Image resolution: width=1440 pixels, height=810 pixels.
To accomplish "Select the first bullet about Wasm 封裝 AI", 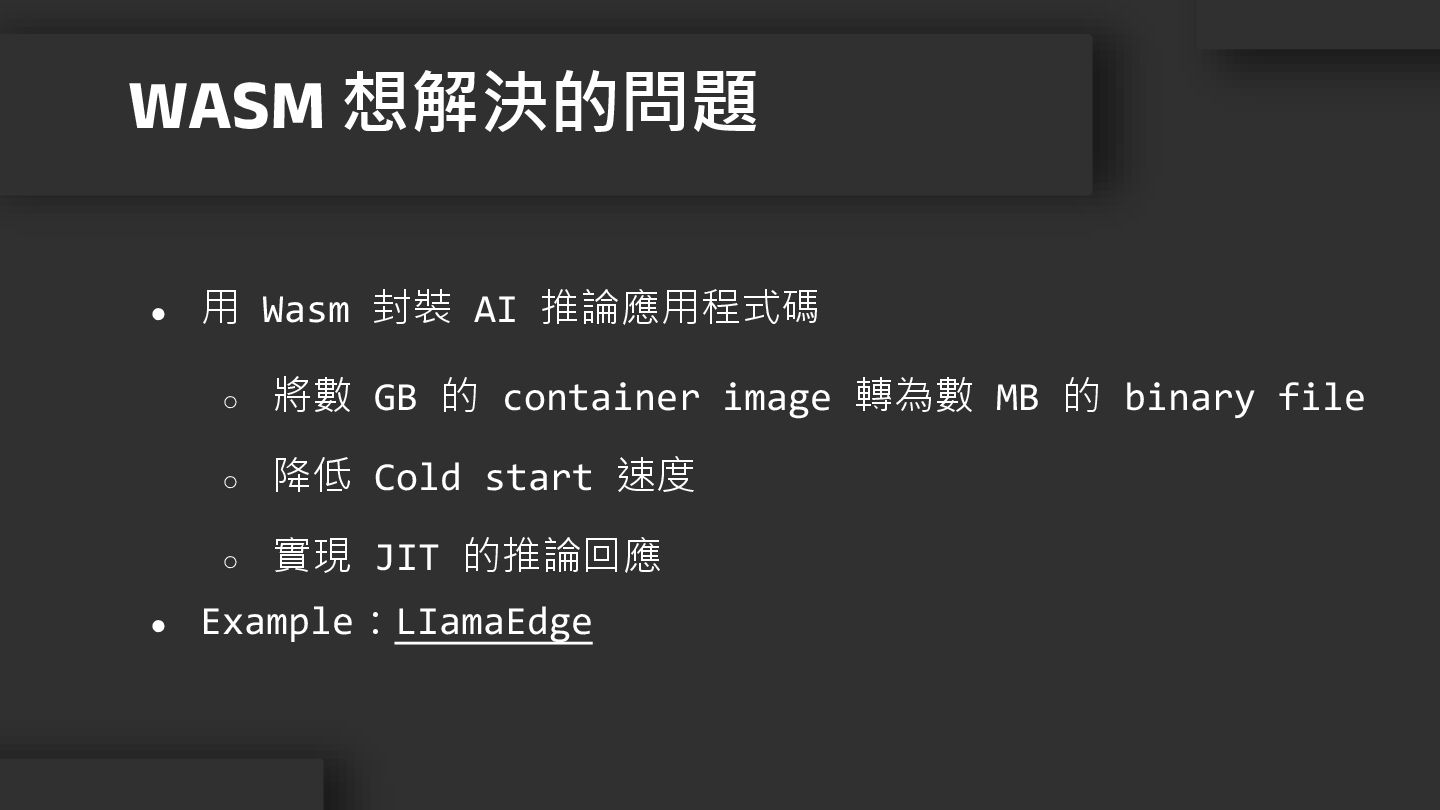I will [510, 308].
